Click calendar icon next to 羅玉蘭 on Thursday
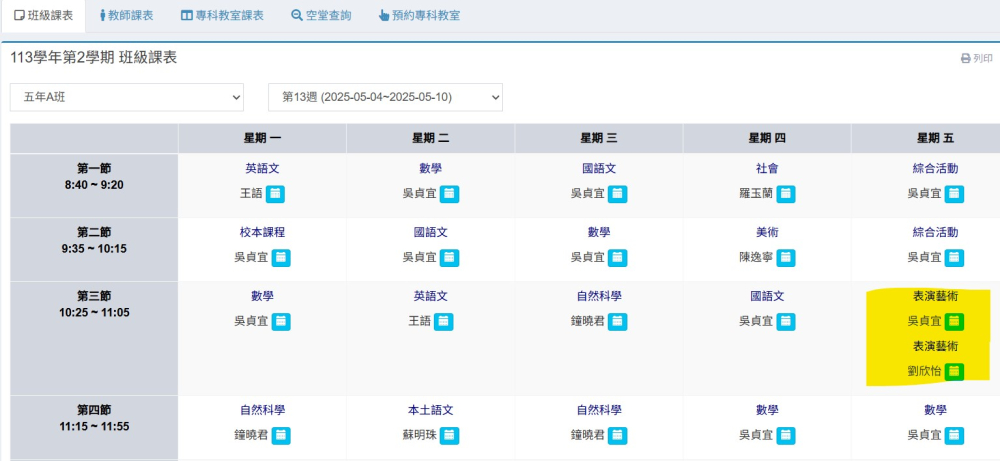 click(x=786, y=194)
